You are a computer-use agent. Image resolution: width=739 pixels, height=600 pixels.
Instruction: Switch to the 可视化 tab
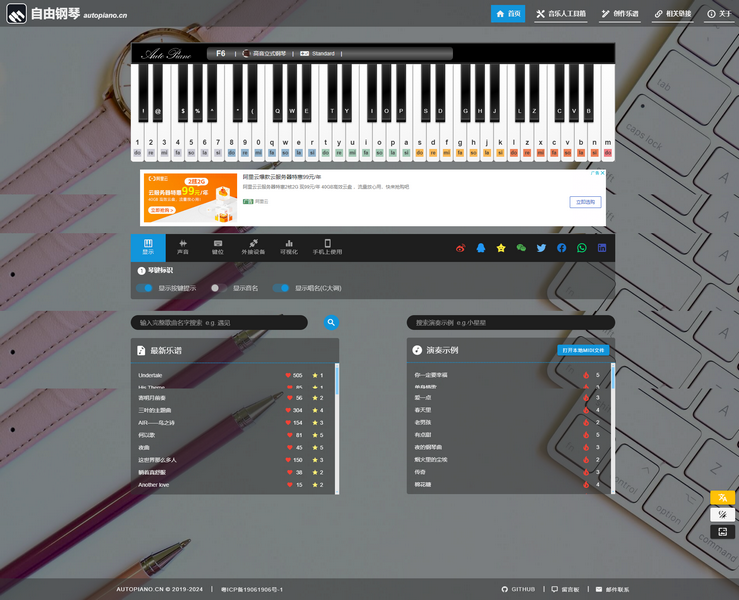289,247
